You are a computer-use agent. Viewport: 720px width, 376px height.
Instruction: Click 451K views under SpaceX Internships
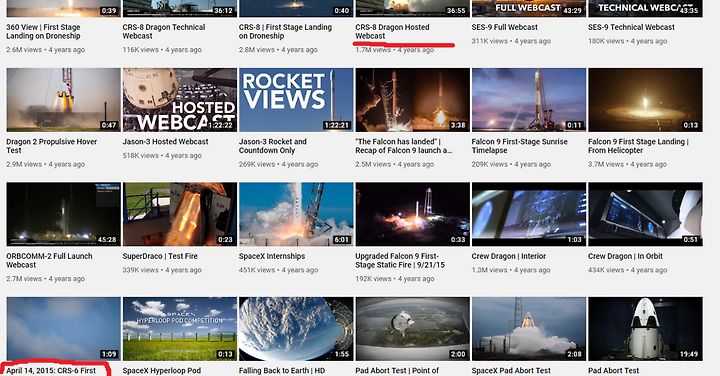[257, 270]
